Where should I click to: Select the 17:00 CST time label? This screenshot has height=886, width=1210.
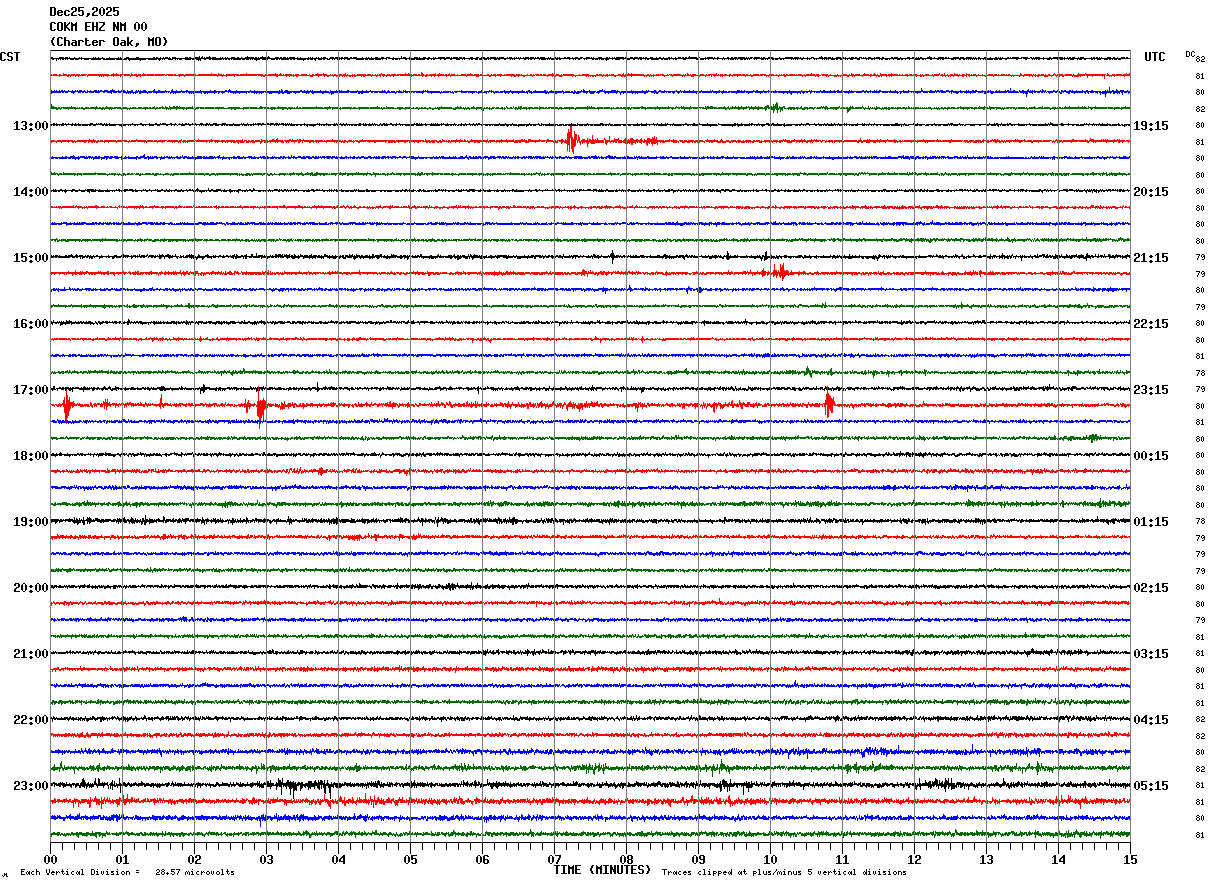30,390
